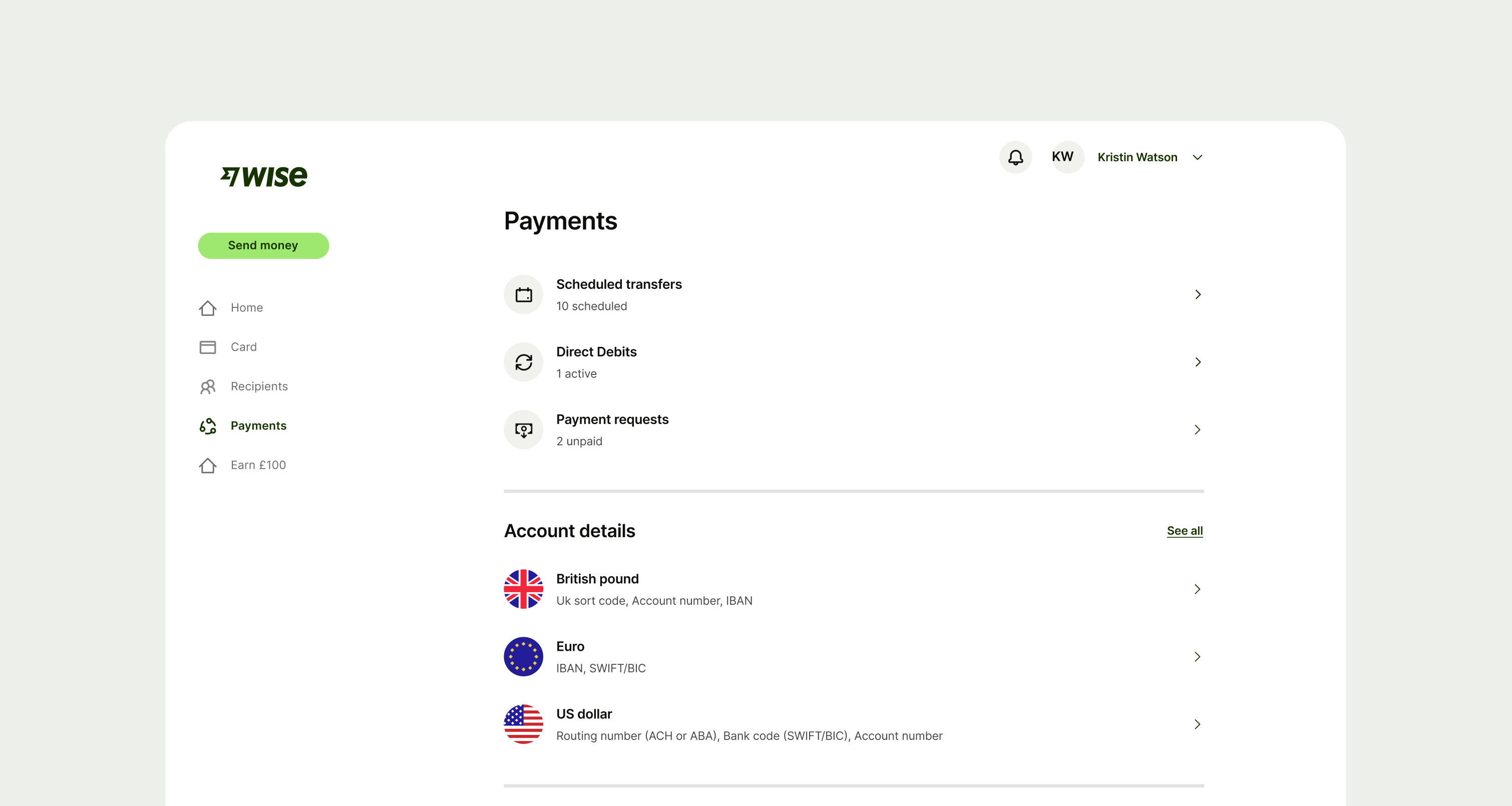
Task: Click the KW avatar circle
Action: point(1066,157)
